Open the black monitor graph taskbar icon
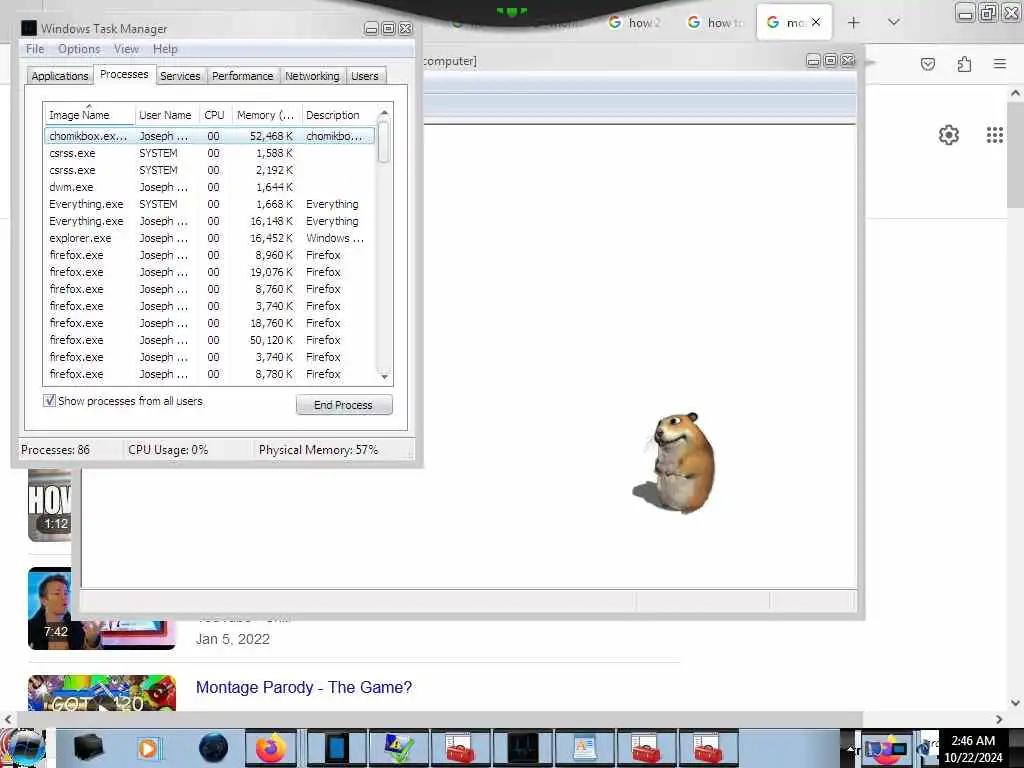This screenshot has width=1024, height=768. tap(522, 748)
